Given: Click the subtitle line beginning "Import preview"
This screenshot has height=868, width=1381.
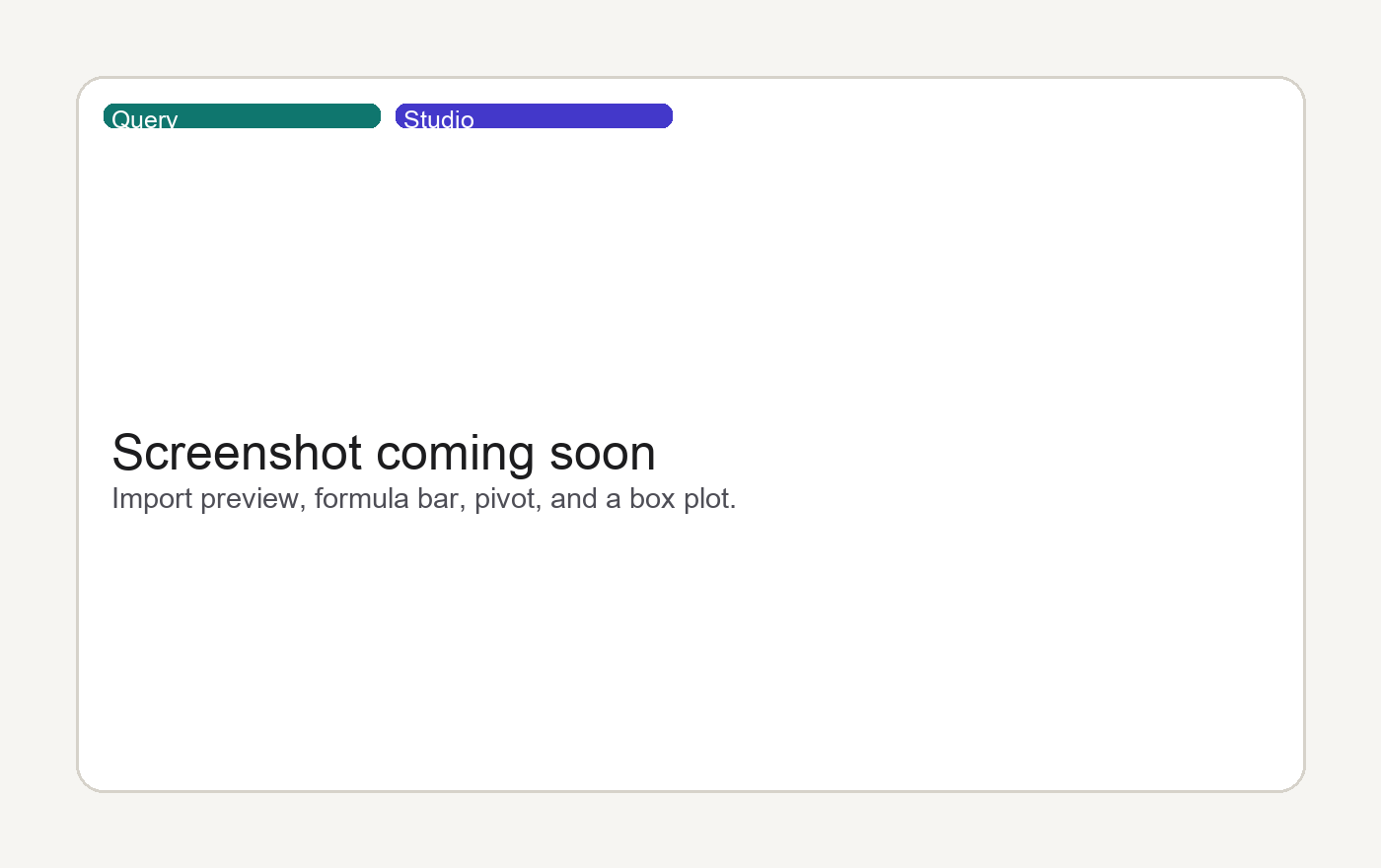Looking at the screenshot, I should click(x=424, y=498).
